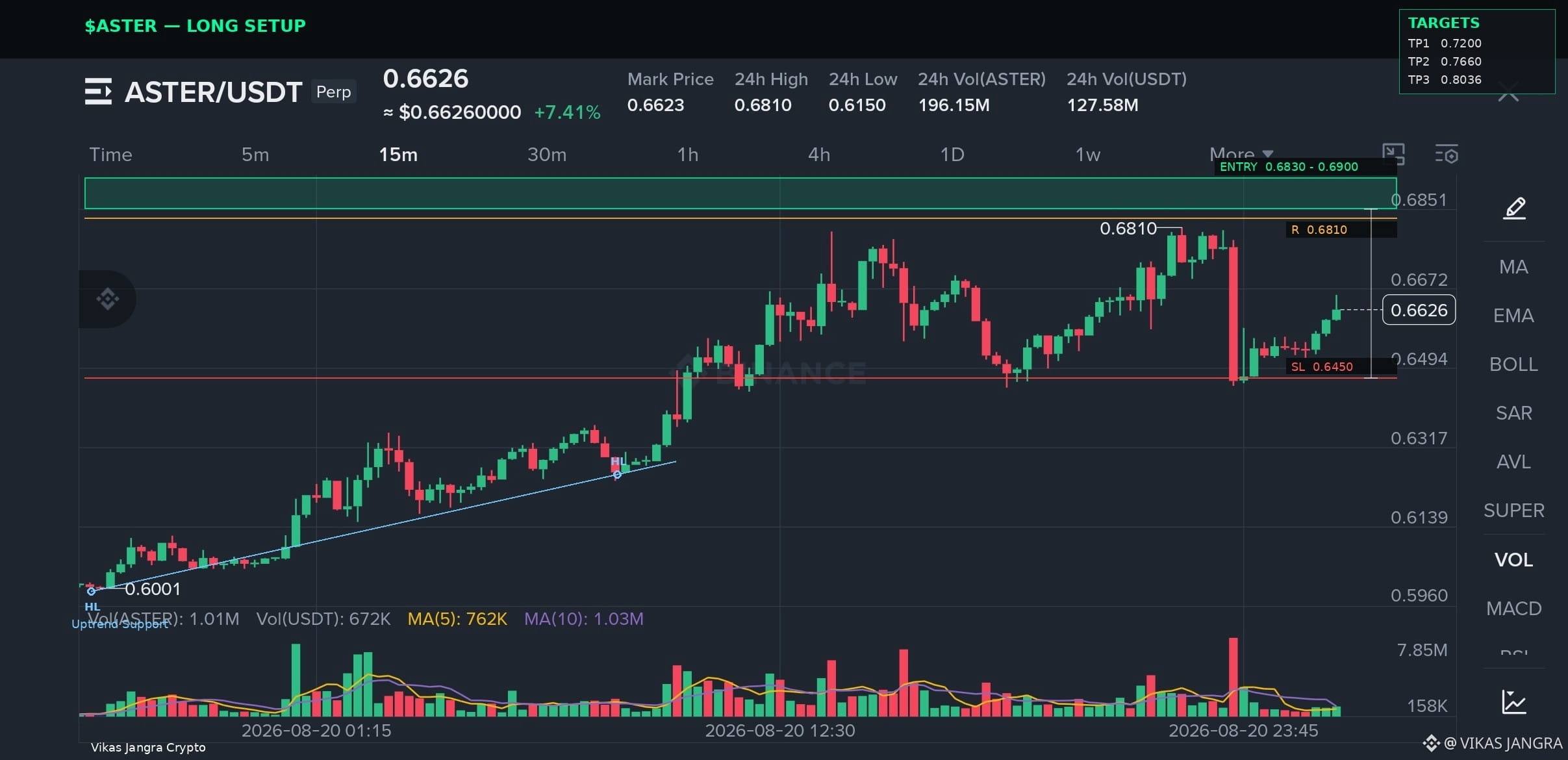Screen dimensions: 1568x760
Task: Toggle the MACD sub-indicator
Action: click(x=1513, y=609)
